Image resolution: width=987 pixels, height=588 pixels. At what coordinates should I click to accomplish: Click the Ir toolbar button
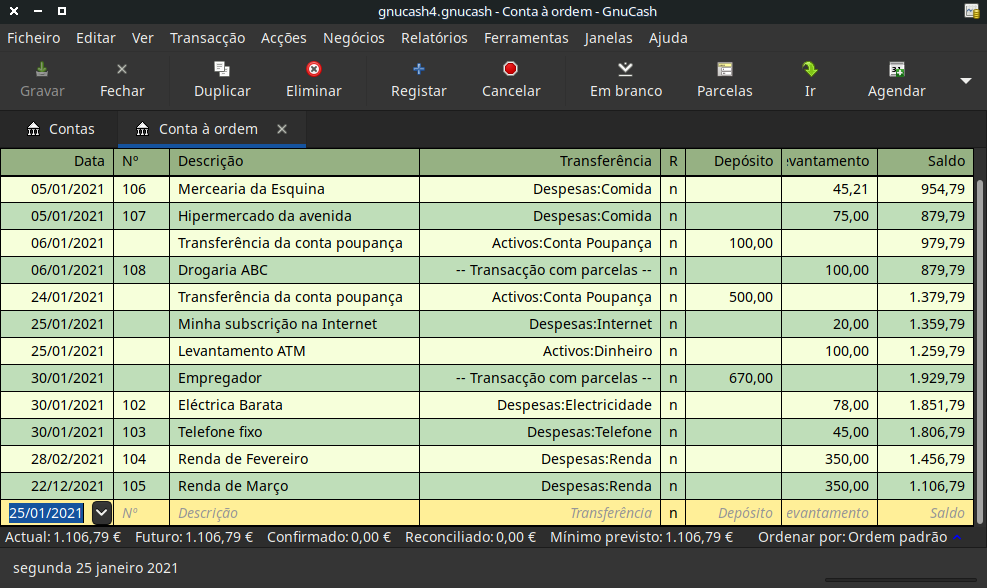coord(809,80)
